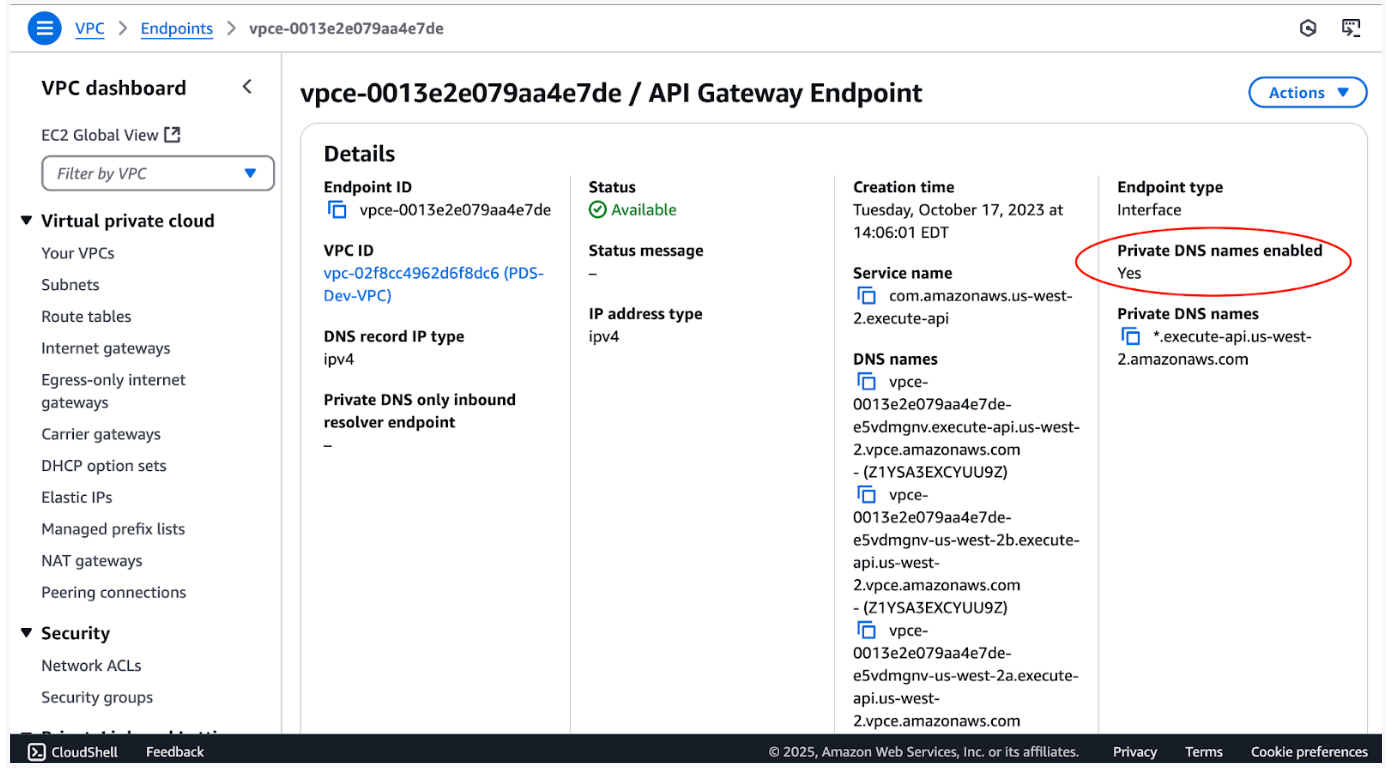The width and height of the screenshot is (1386, 768).
Task: Navigate to Your VPCs
Action: [78, 253]
